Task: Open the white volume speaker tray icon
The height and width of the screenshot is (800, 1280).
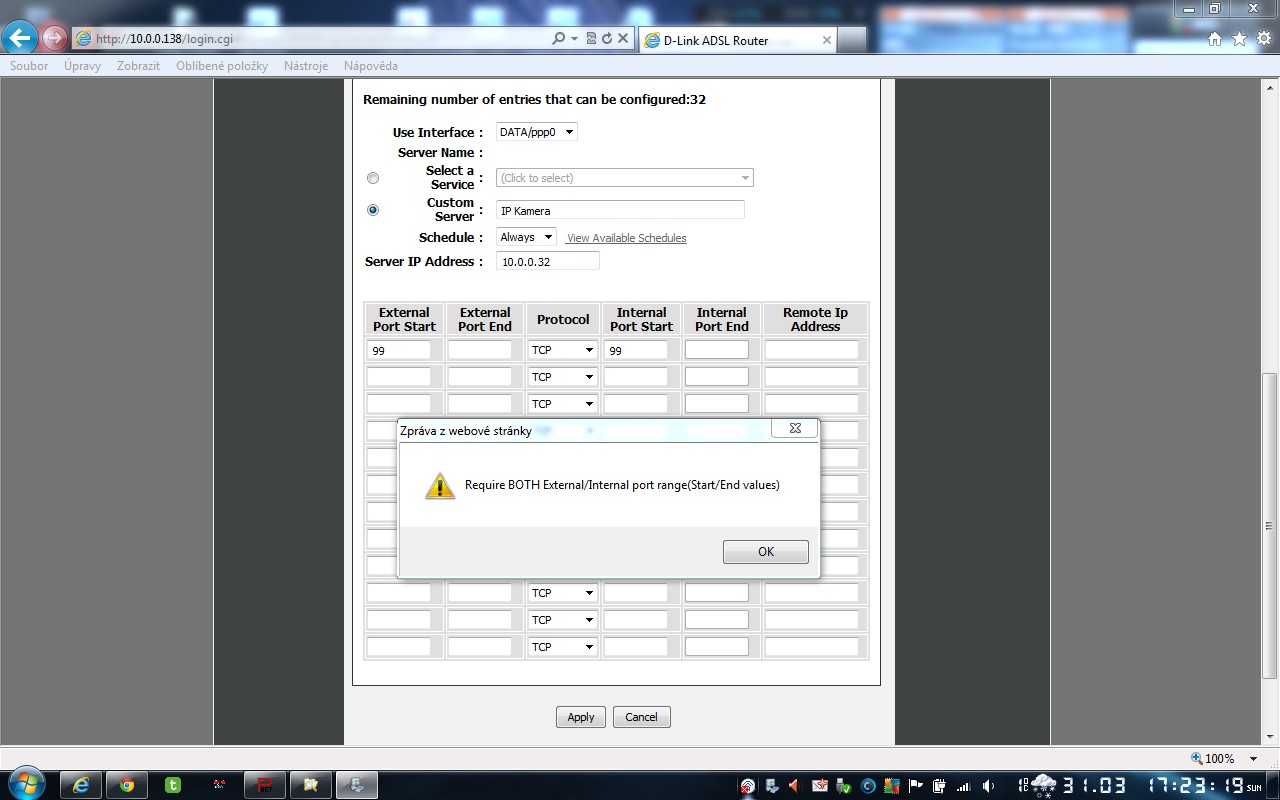Action: click(988, 785)
